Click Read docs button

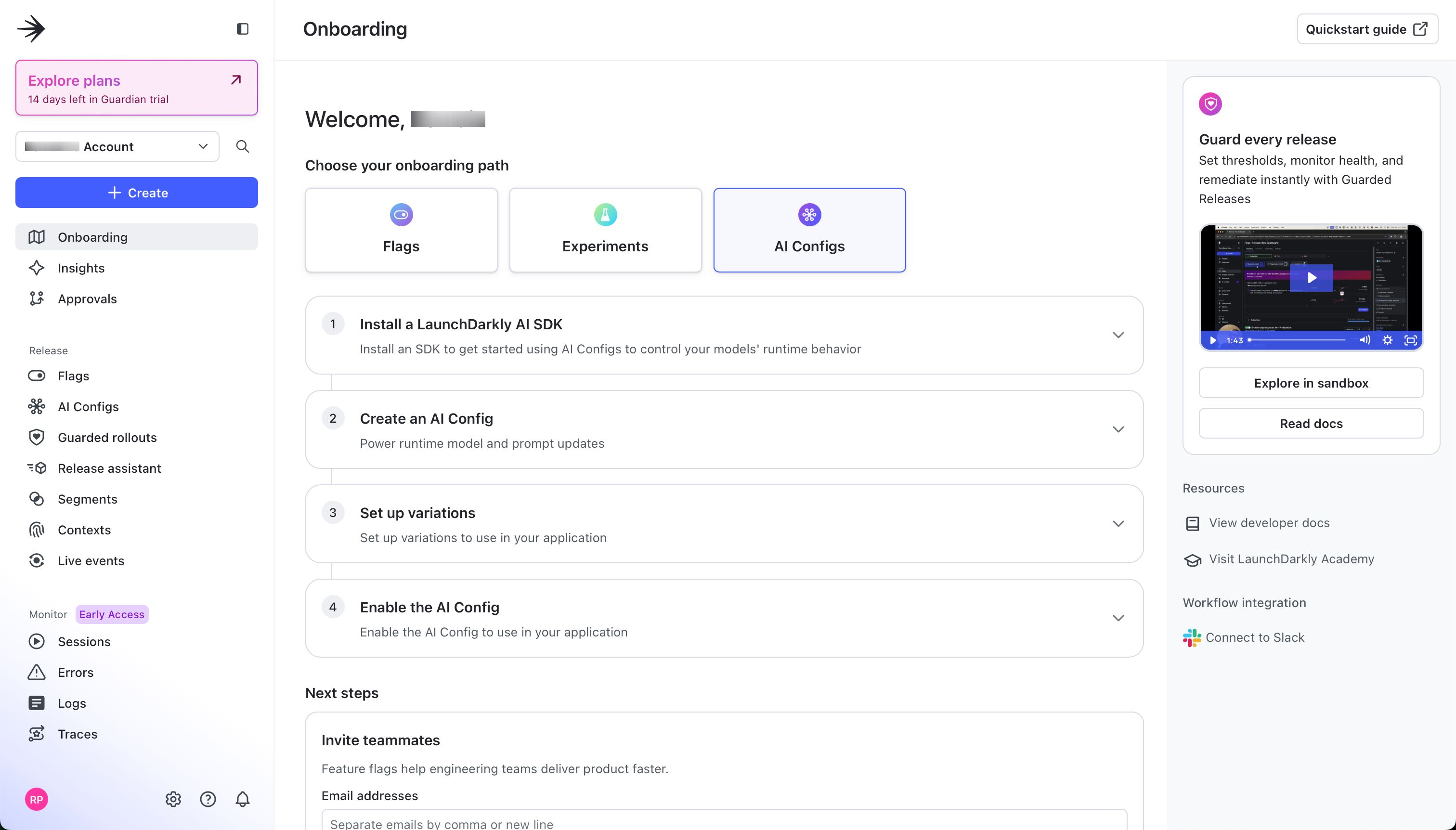pos(1311,424)
